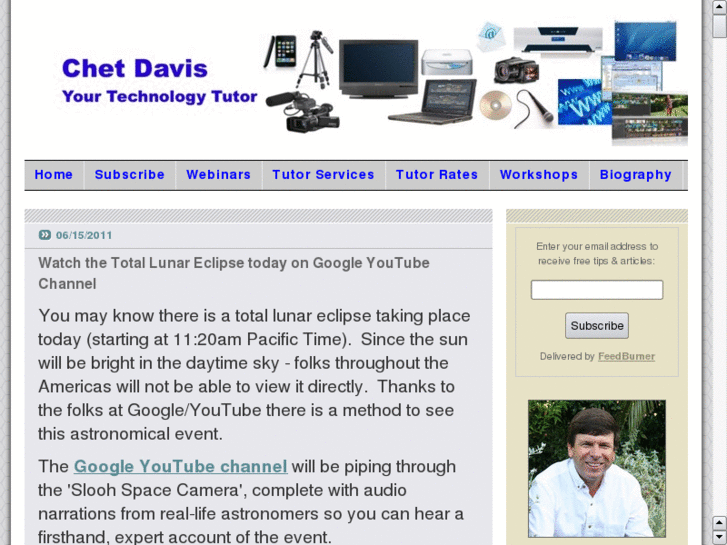View the Tutor Rates page
The image size is (727, 545).
click(437, 175)
